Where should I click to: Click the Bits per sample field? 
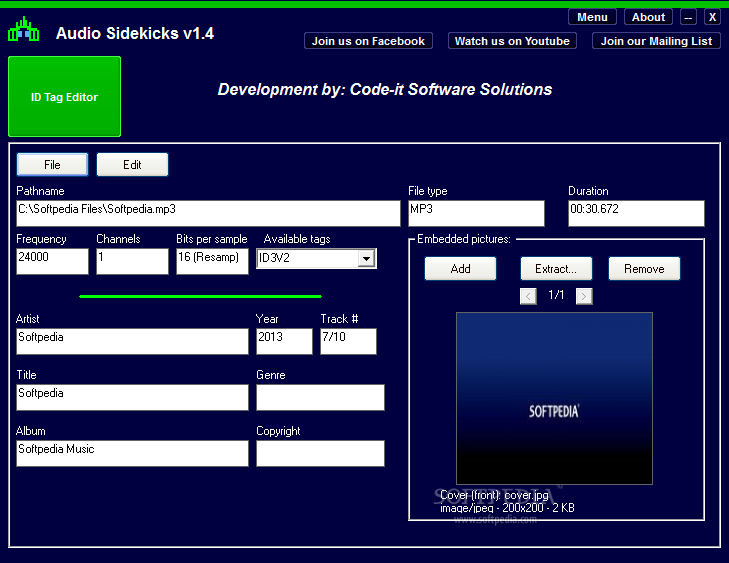[x=212, y=261]
